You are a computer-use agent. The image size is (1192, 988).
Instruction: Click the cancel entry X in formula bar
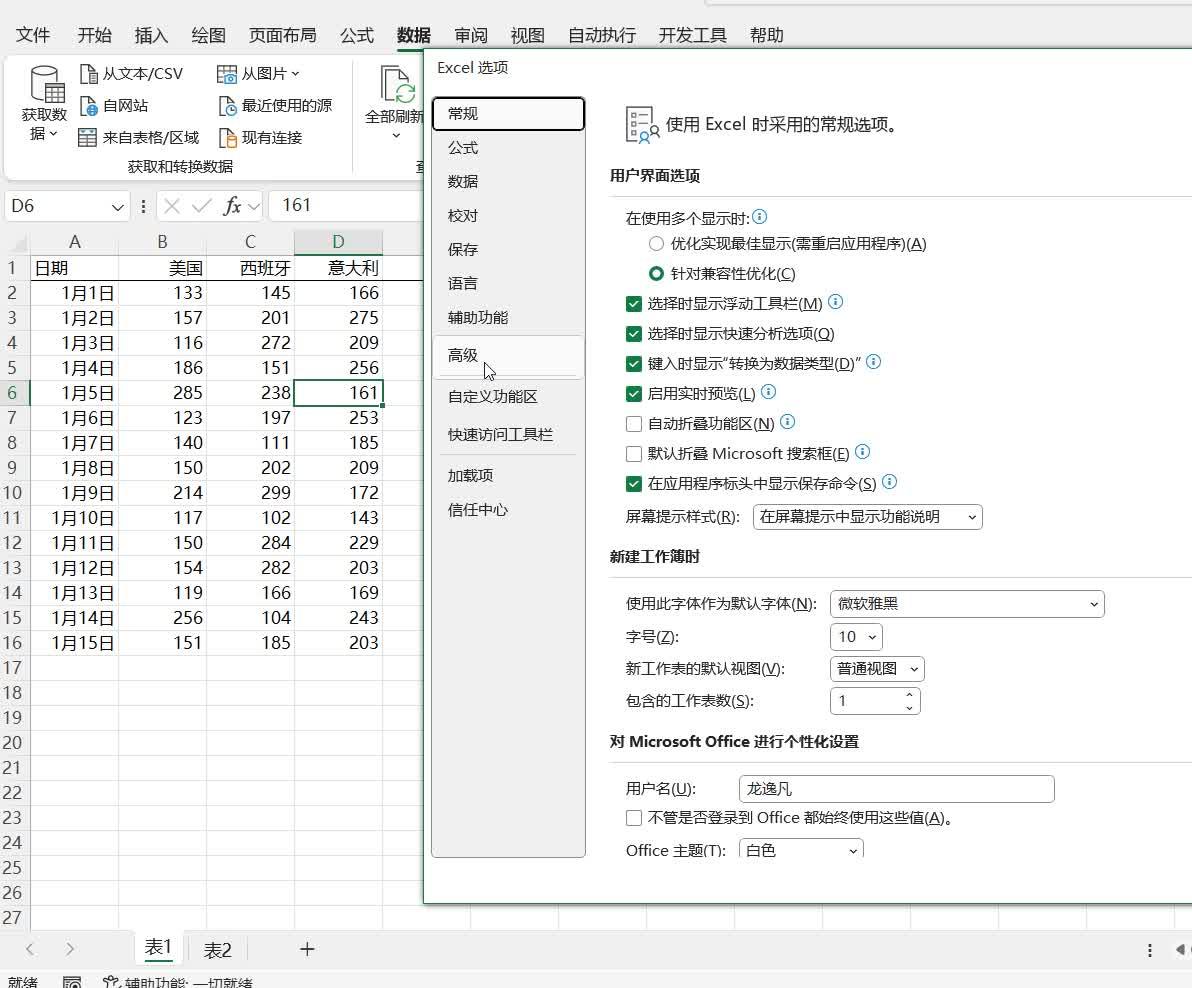pos(172,206)
